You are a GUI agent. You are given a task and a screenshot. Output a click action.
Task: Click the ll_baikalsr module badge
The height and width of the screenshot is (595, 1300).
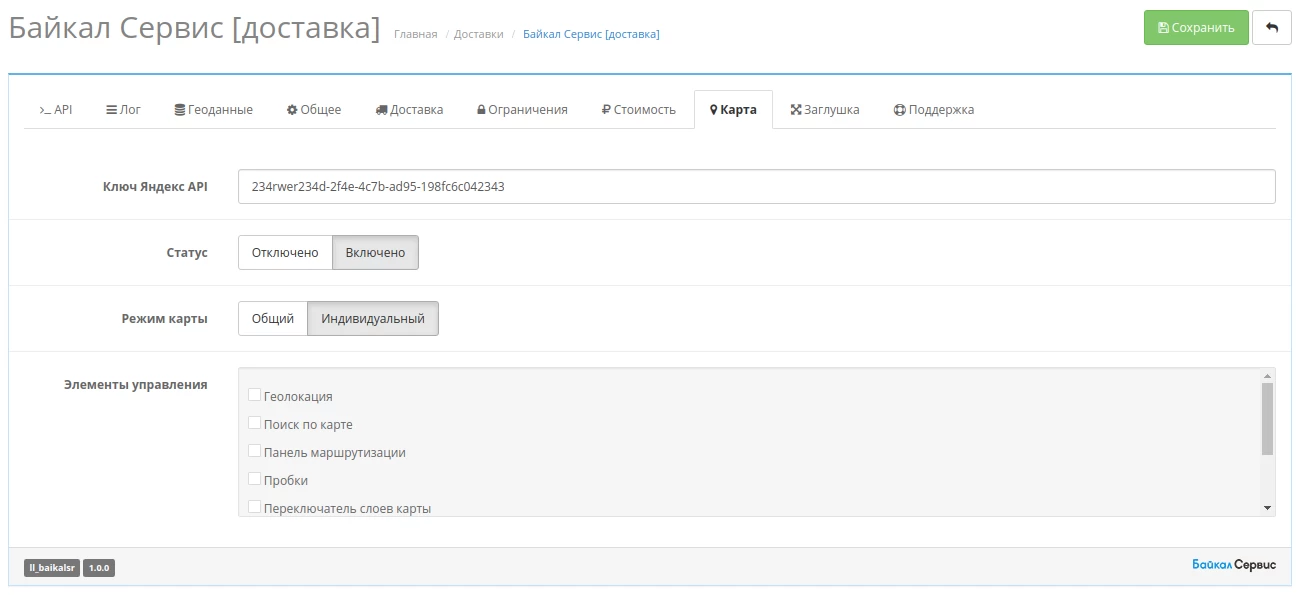52,568
